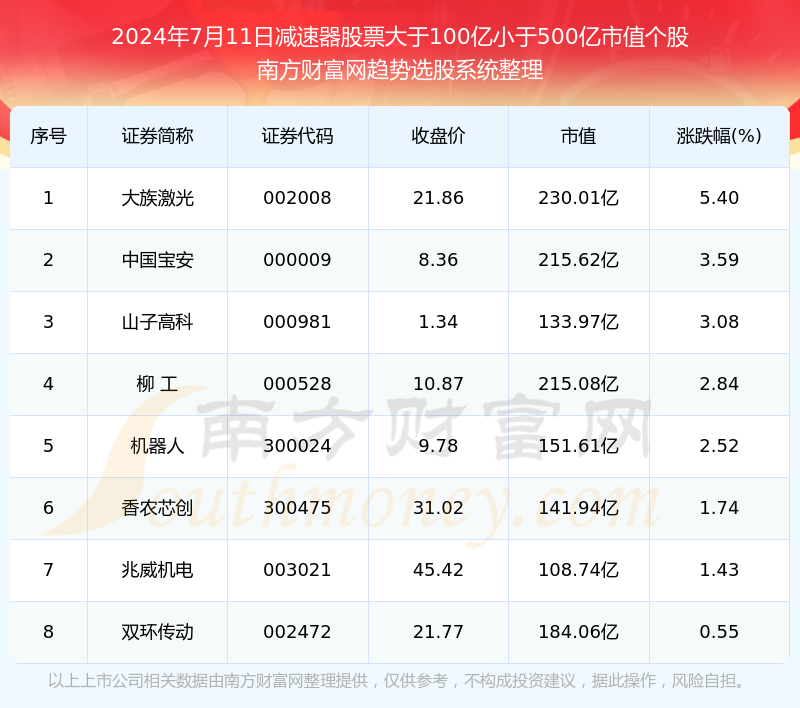Click the change value '1.43'

point(719,570)
